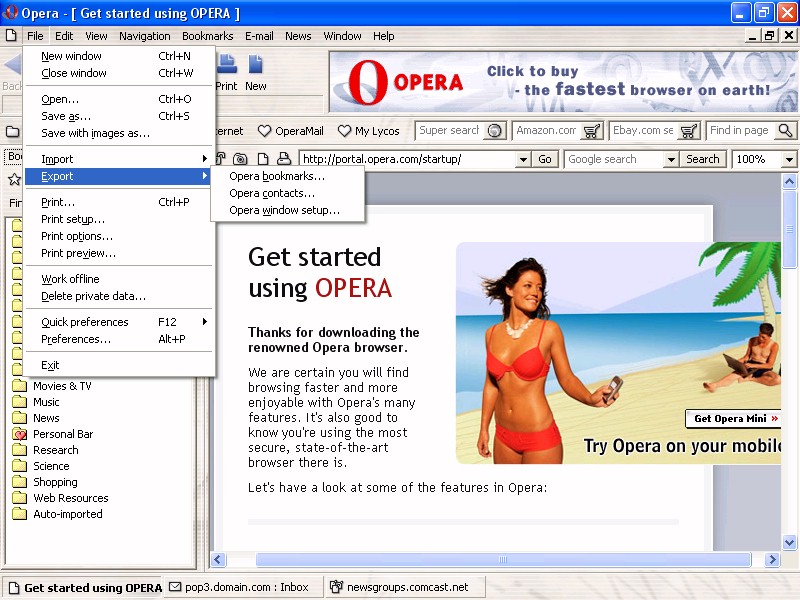Click the Music folder icon
This screenshot has height=600, width=800.
point(19,402)
